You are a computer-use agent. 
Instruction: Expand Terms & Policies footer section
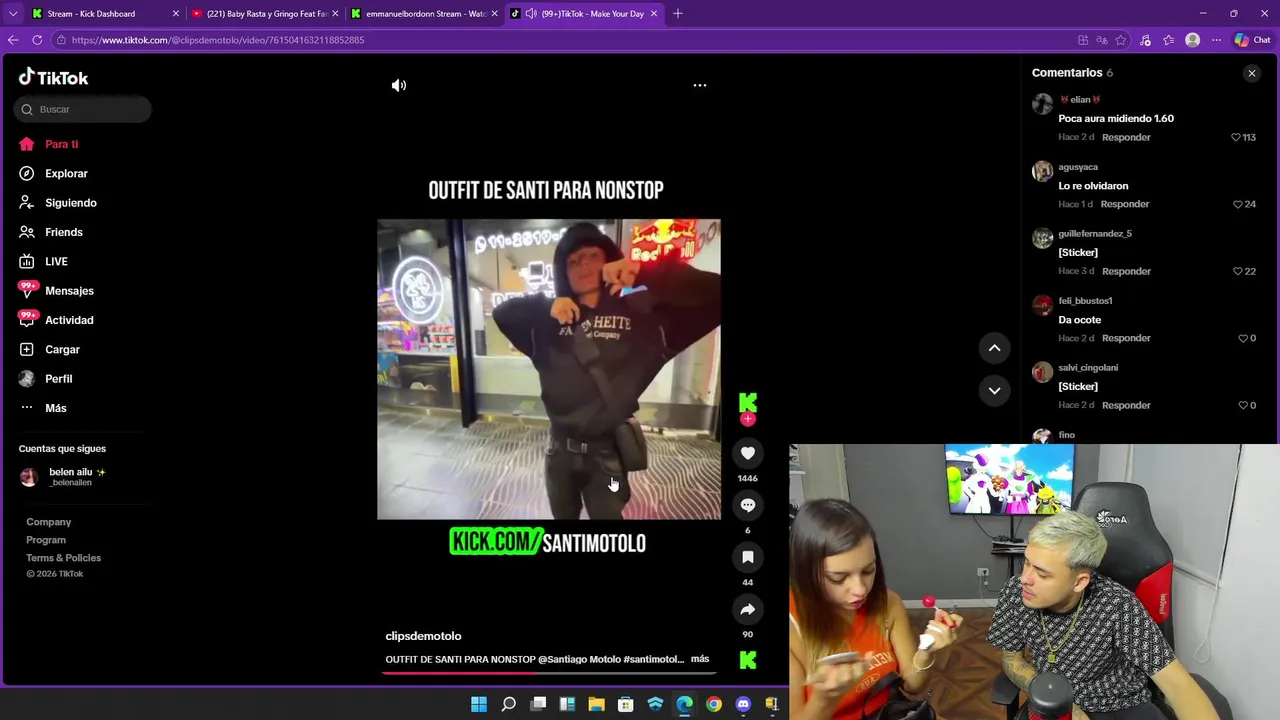(x=63, y=558)
